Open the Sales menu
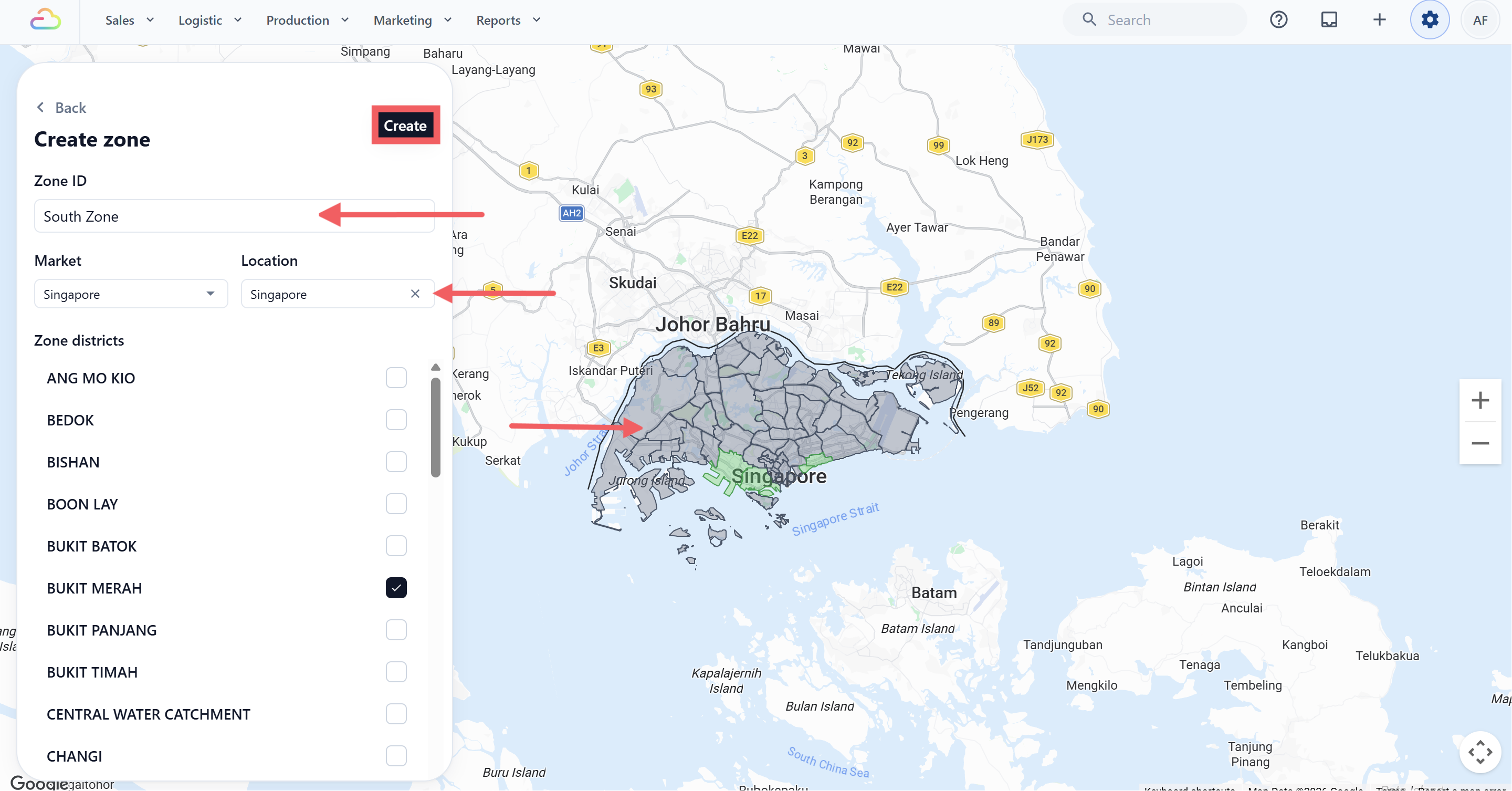Viewport: 1512px width, 791px height. [120, 20]
